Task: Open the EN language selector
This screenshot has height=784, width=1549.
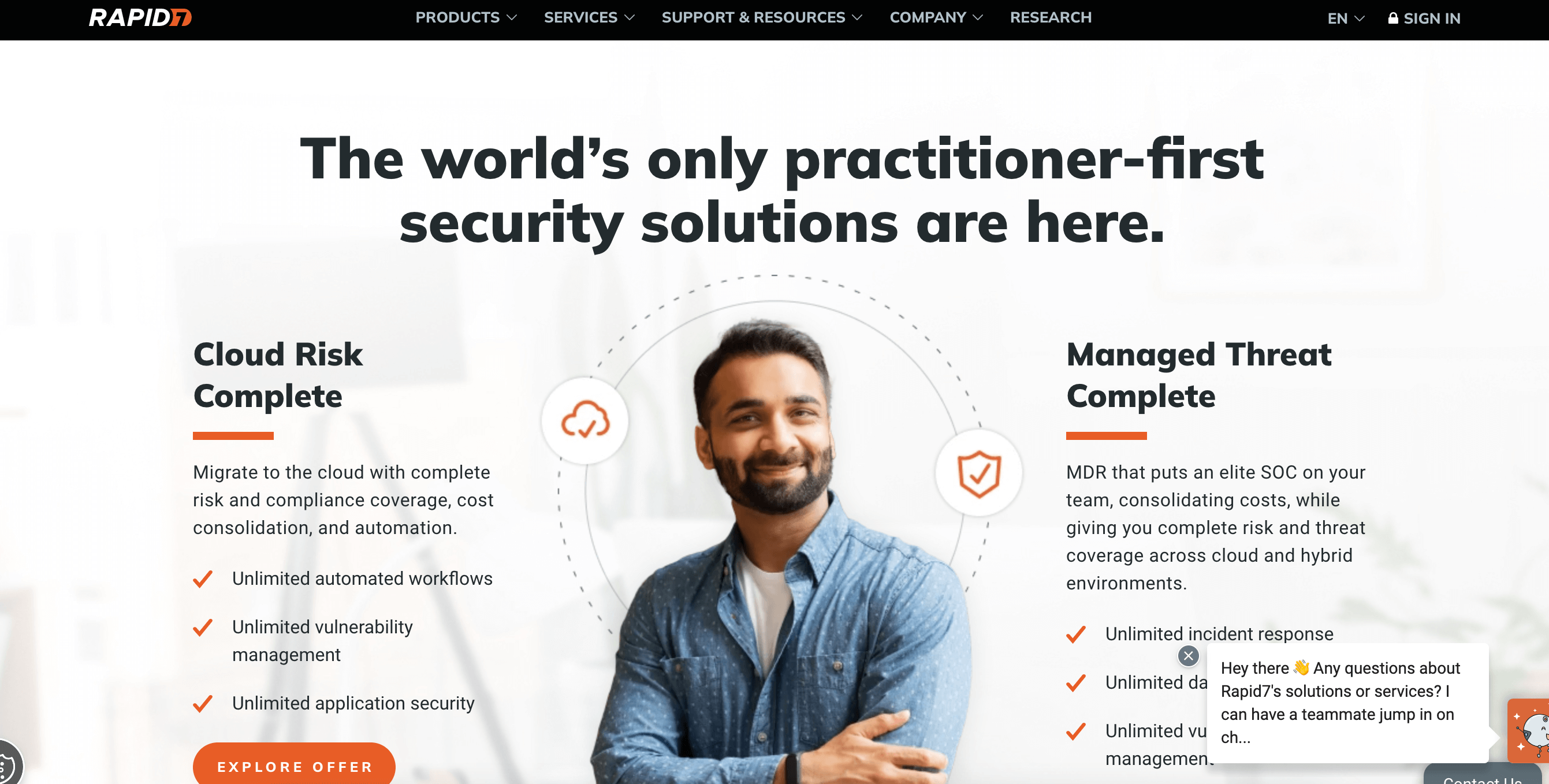Action: [x=1346, y=18]
